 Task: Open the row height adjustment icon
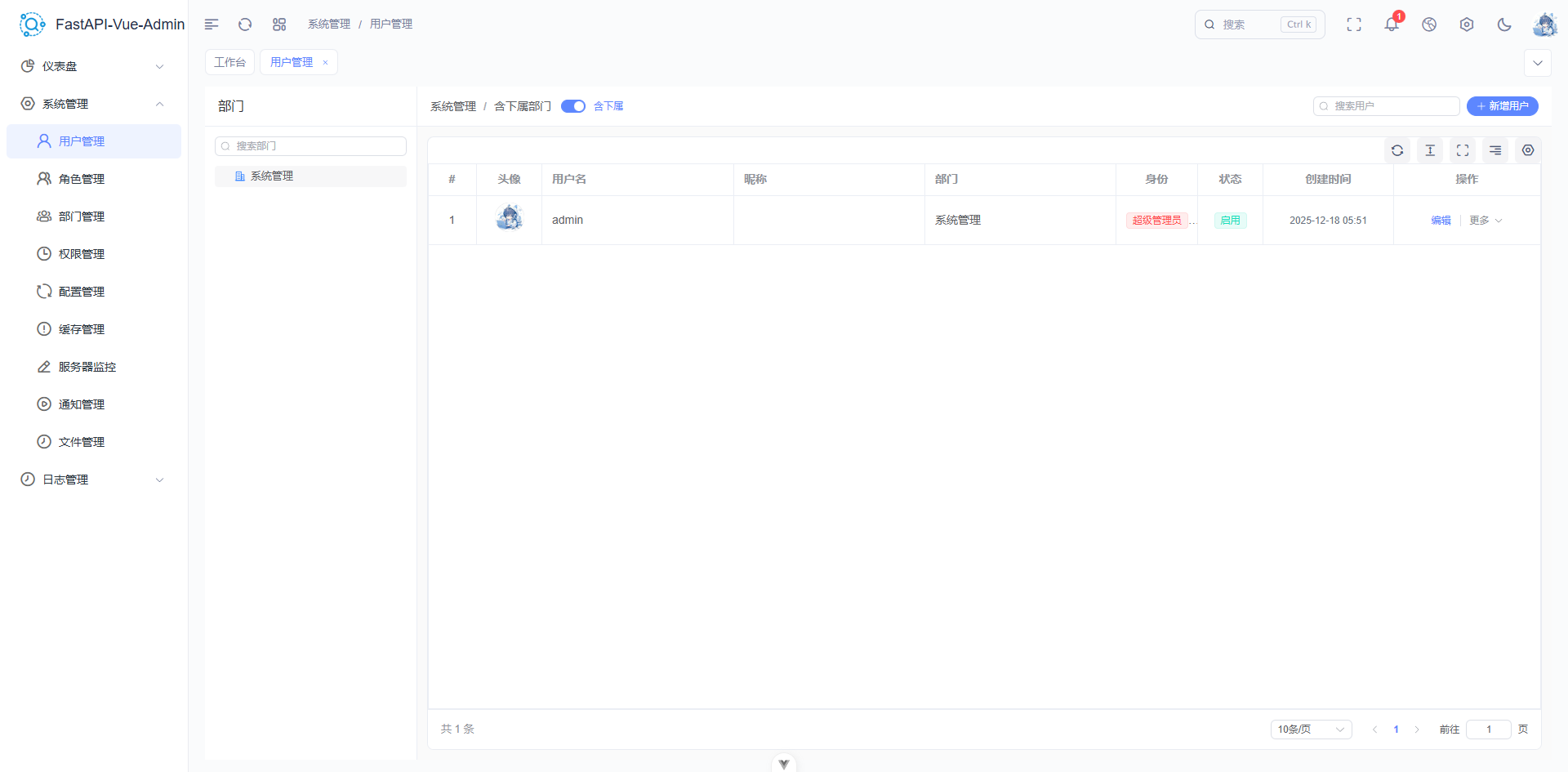(x=1430, y=150)
